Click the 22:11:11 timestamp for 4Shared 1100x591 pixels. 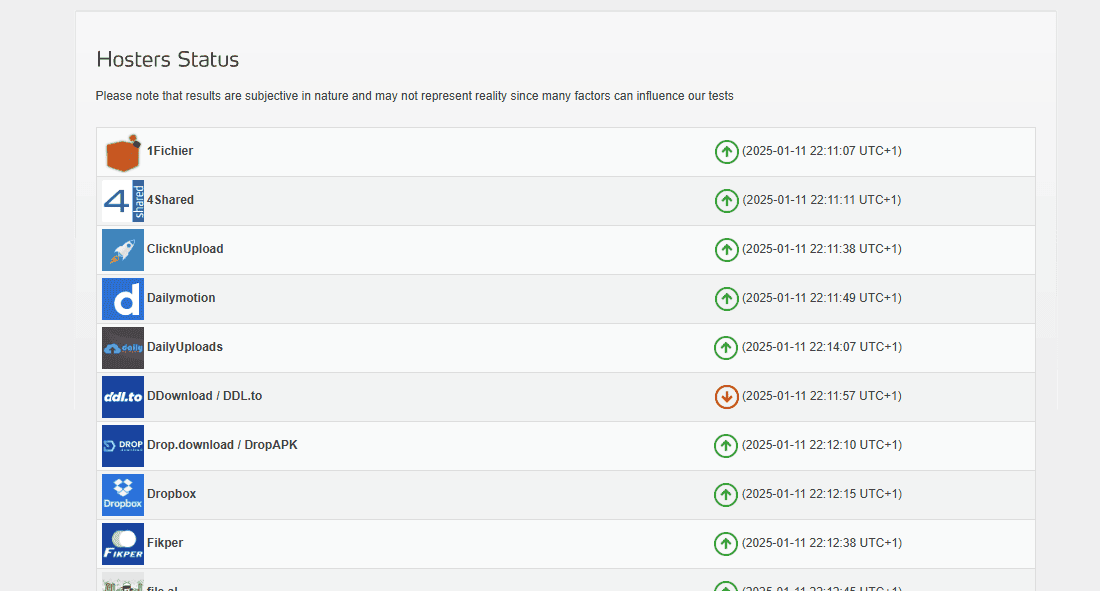pos(822,200)
